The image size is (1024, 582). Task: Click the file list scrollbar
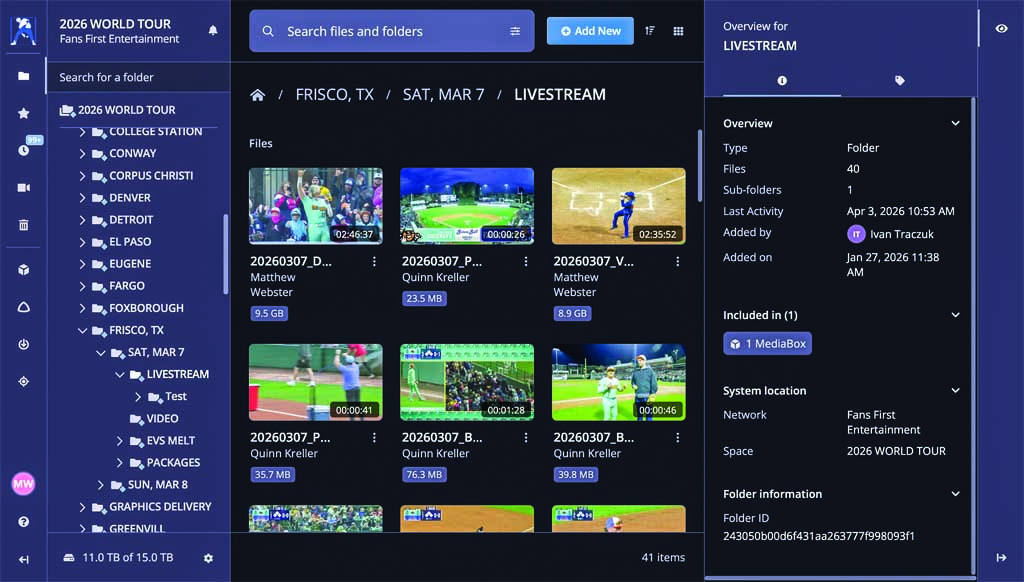click(700, 165)
